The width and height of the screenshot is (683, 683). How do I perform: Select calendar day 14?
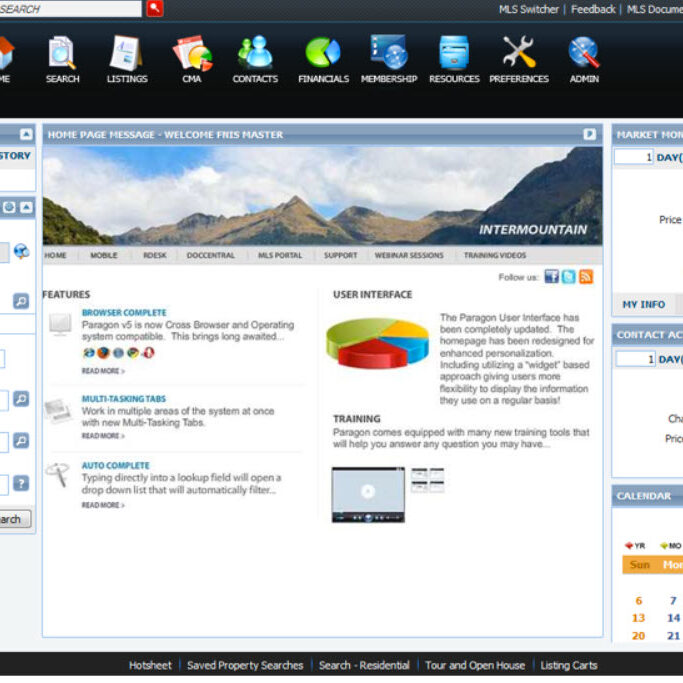click(673, 618)
